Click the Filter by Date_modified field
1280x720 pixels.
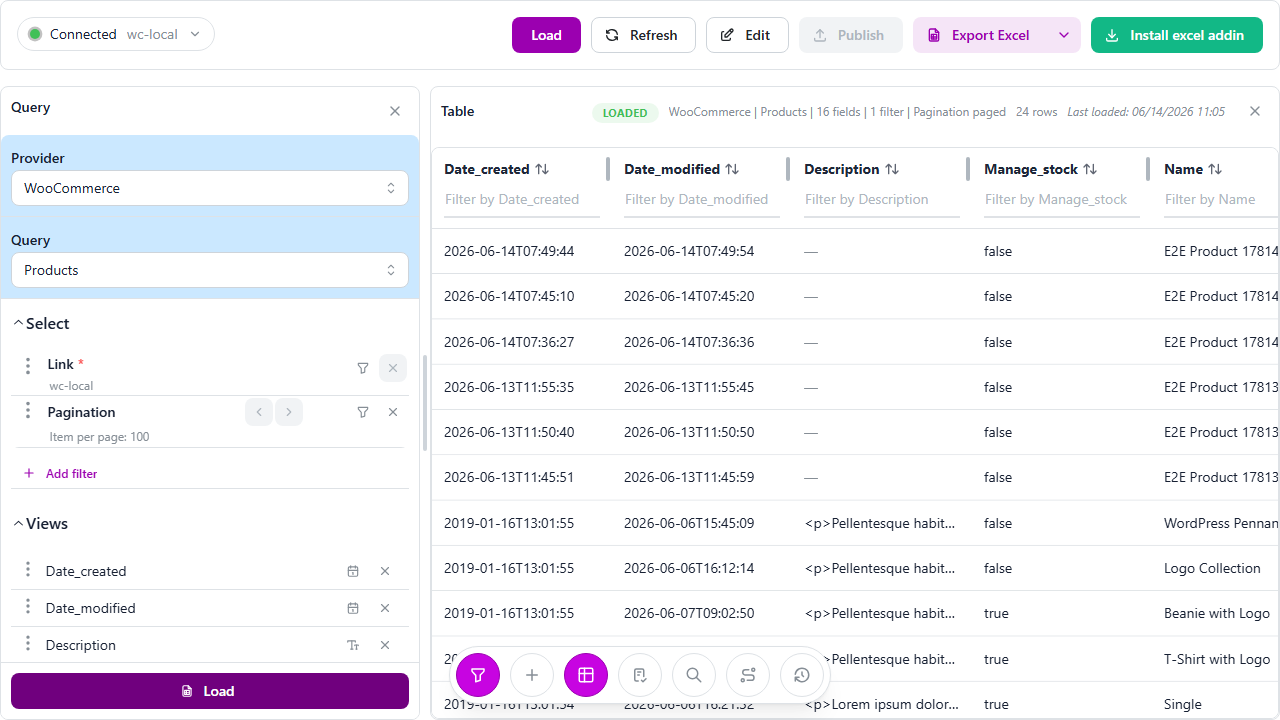point(702,200)
